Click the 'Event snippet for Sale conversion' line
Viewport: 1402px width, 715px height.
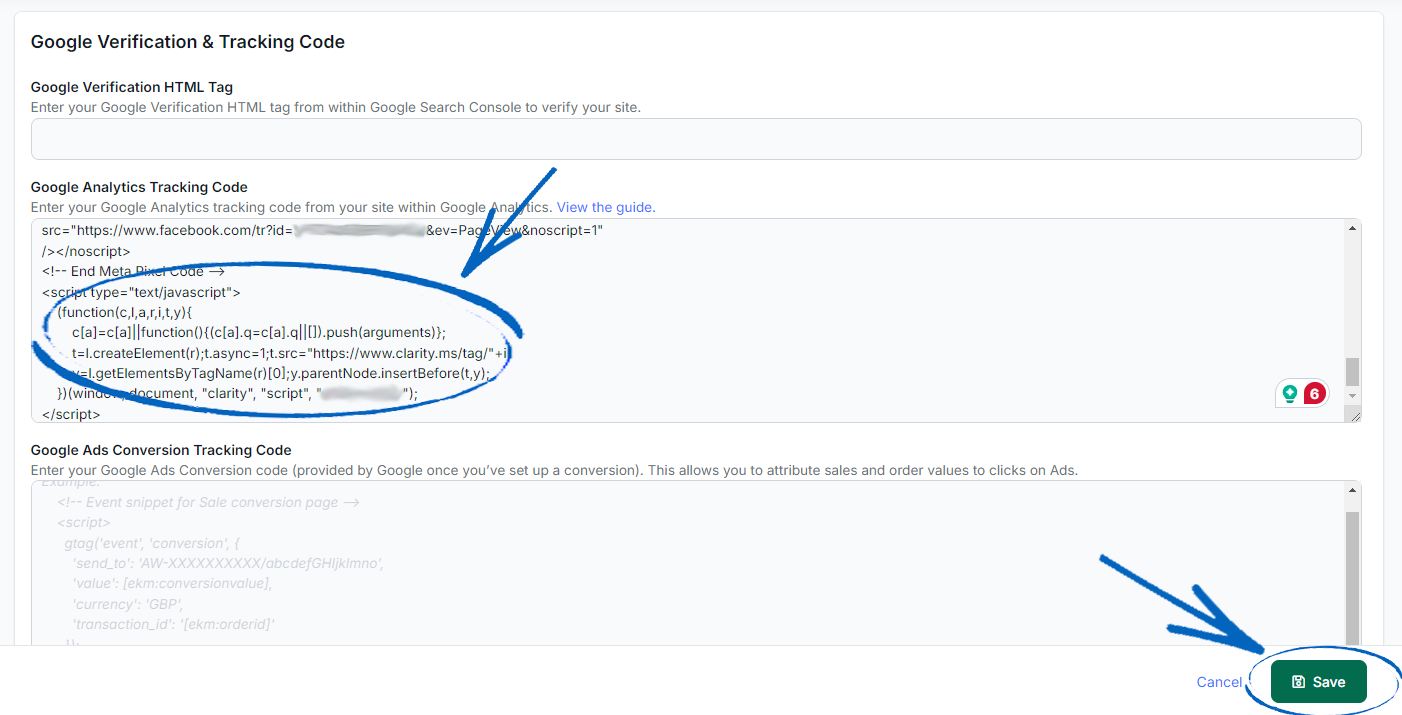(208, 502)
